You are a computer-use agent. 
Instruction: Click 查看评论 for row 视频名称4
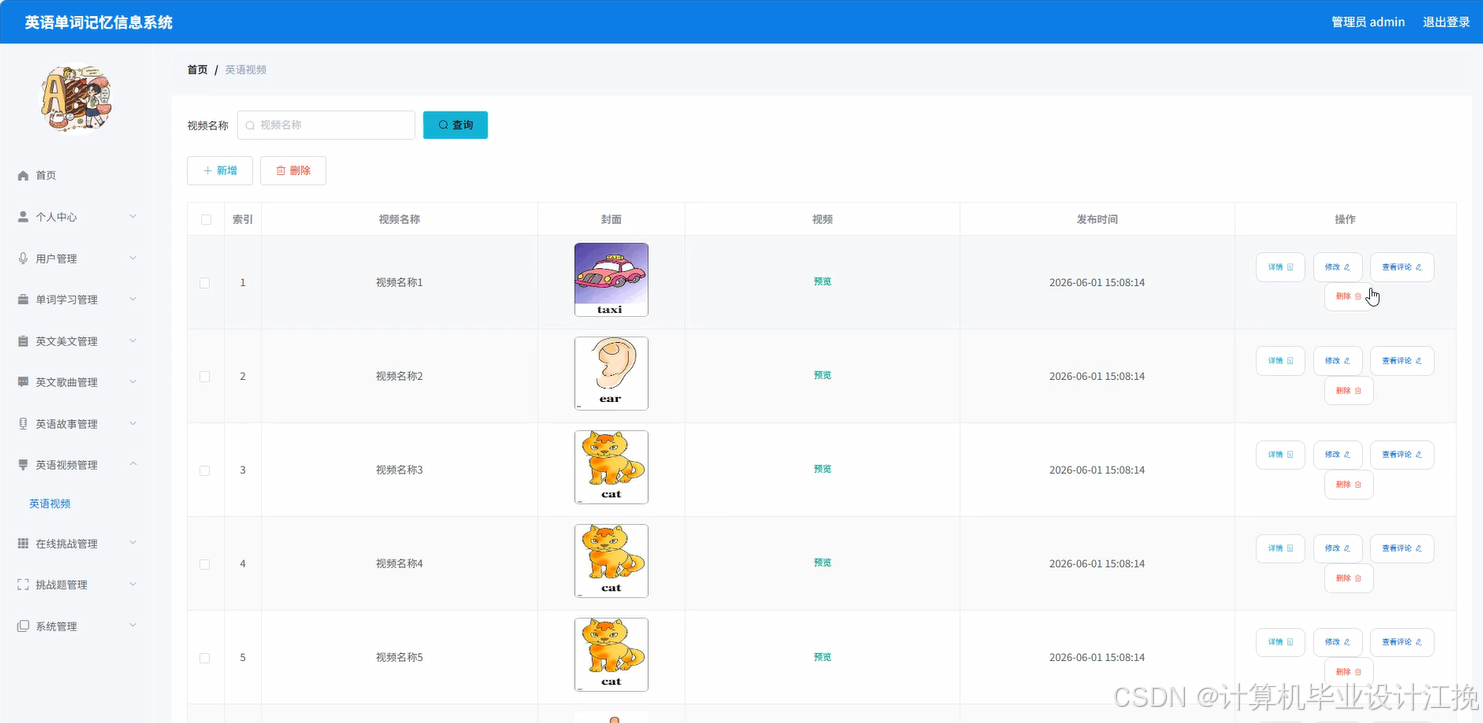coord(1402,549)
